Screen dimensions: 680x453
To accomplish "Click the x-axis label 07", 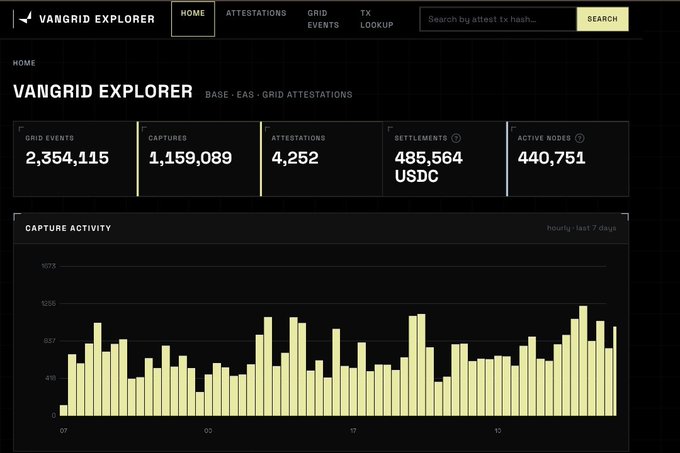I will coord(64,430).
